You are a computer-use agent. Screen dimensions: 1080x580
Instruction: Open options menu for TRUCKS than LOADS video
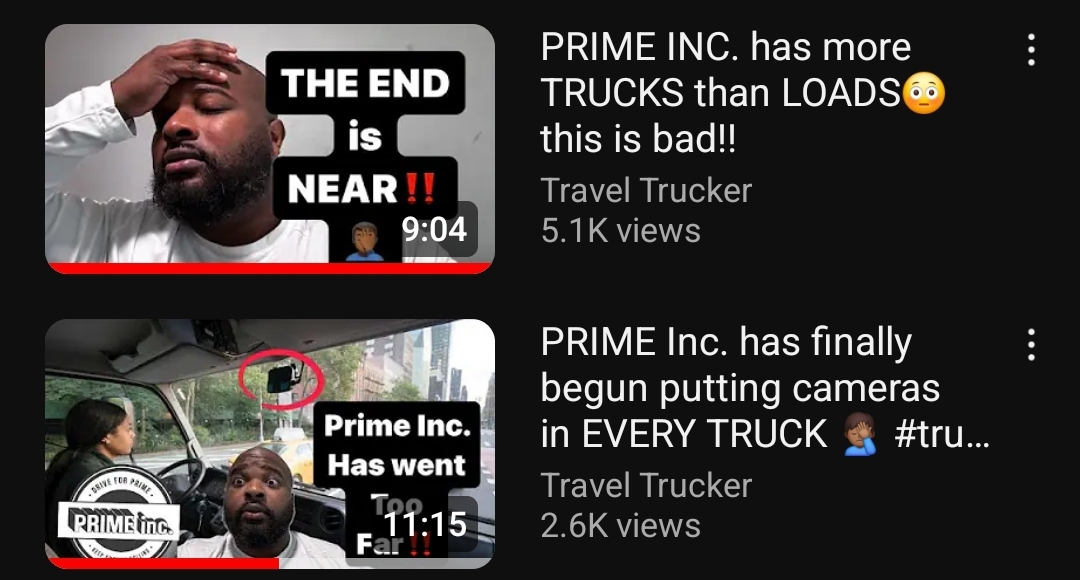1030,50
